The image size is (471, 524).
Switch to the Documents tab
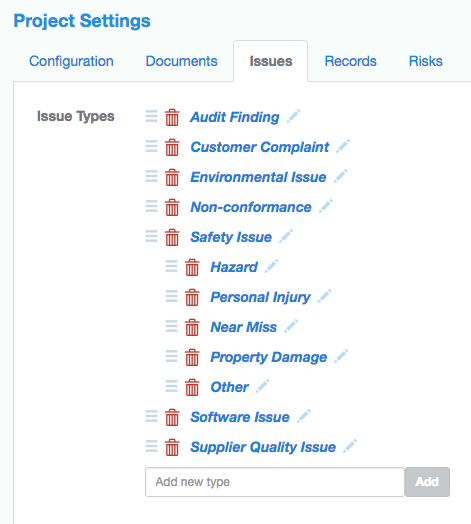(182, 61)
